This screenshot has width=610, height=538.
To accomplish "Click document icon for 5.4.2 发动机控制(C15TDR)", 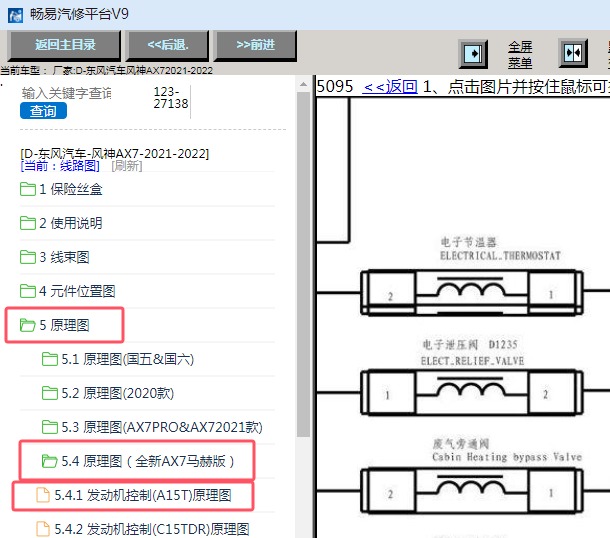I will pos(43,529).
